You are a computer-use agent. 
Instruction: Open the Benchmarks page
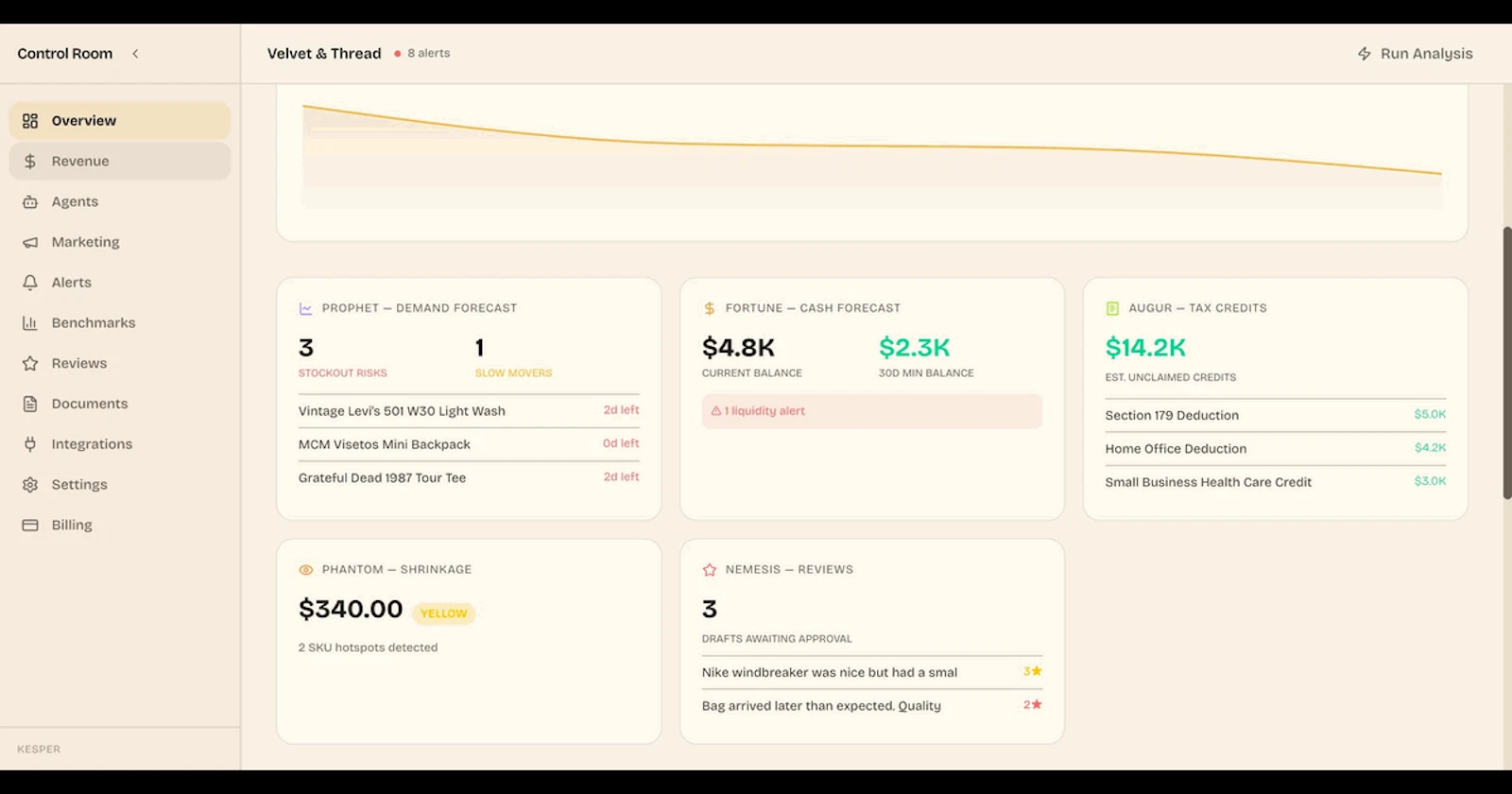pos(120,323)
